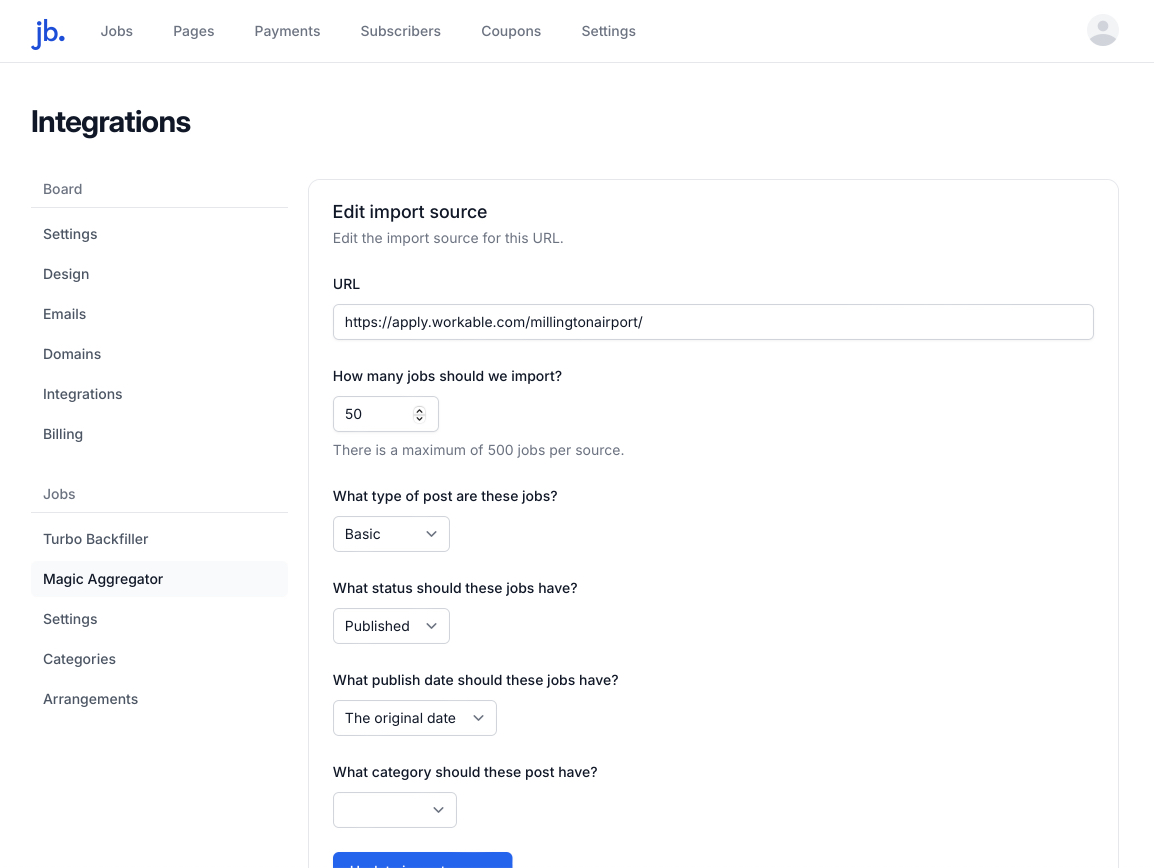Go to the Billing section
1154x868 pixels.
[x=63, y=434]
